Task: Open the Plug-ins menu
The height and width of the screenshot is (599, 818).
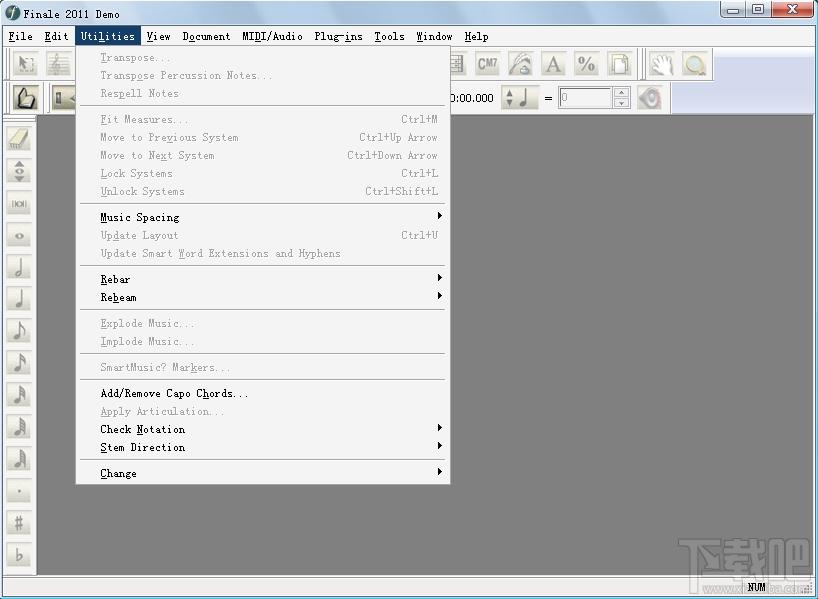Action: [338, 36]
